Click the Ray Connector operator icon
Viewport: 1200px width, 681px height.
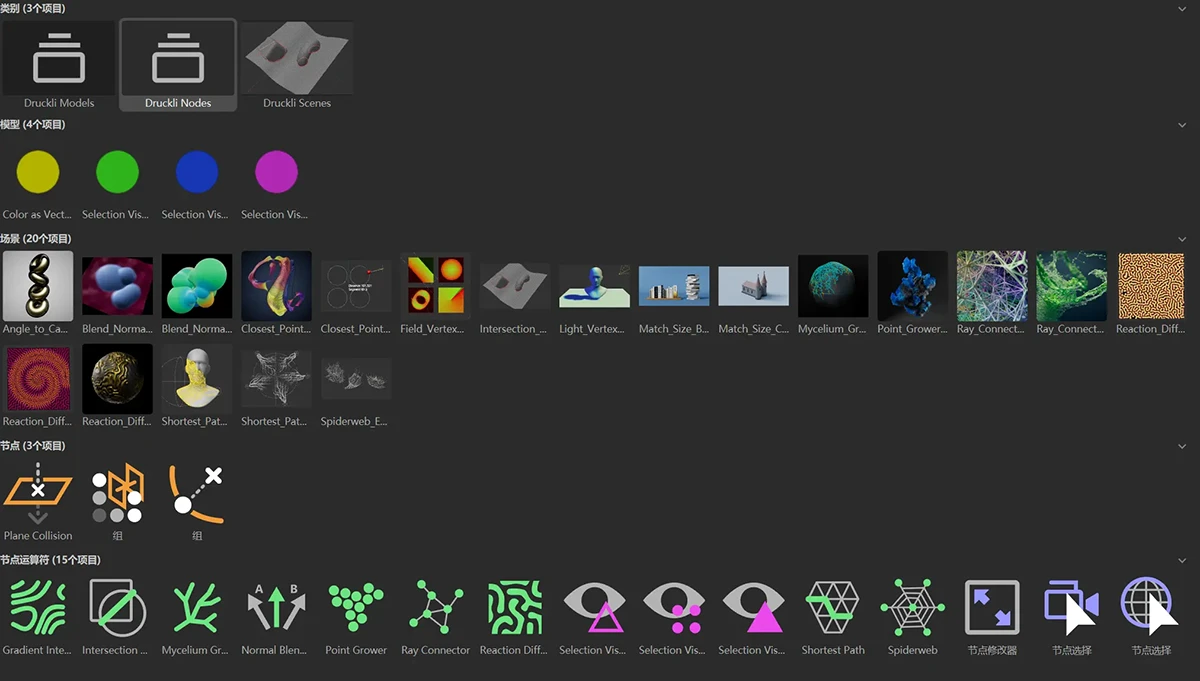tap(436, 607)
